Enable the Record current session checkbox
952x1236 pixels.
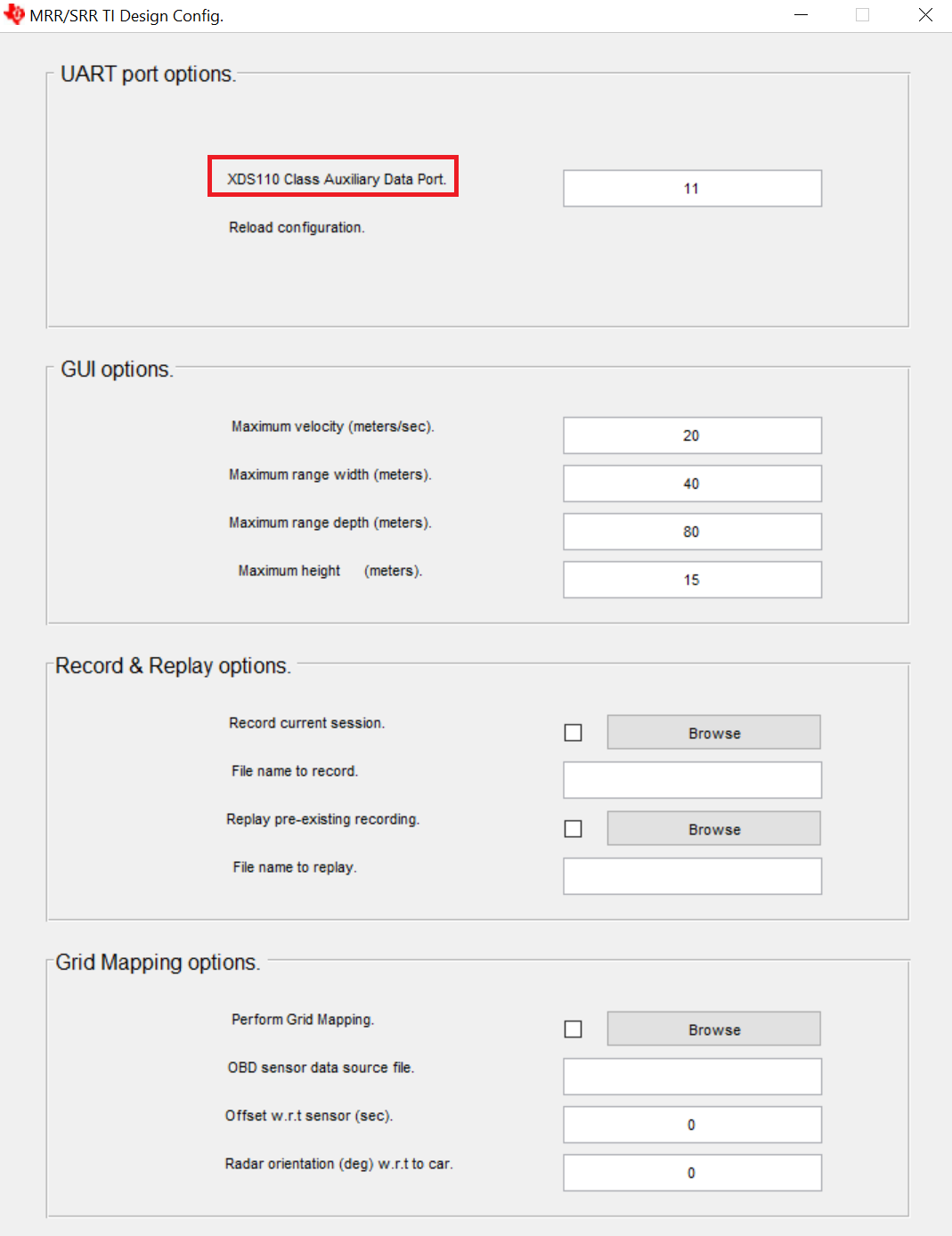[574, 733]
